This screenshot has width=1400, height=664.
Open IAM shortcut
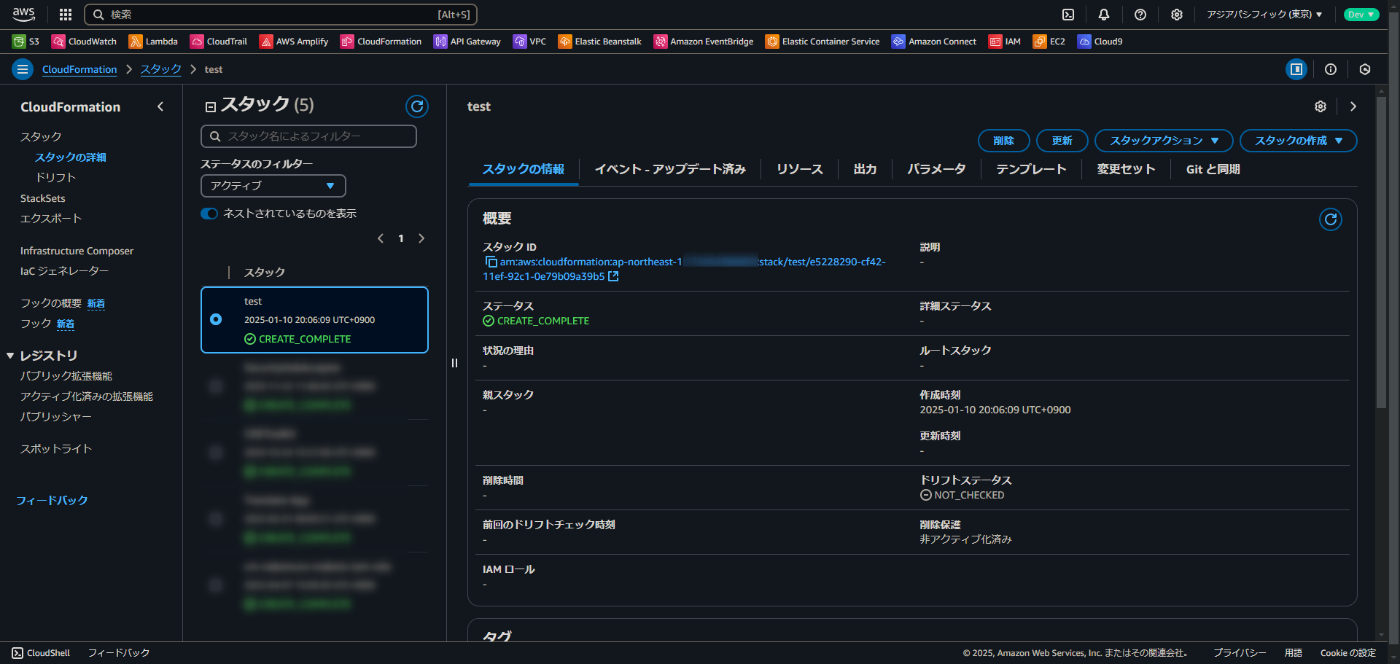point(1005,42)
